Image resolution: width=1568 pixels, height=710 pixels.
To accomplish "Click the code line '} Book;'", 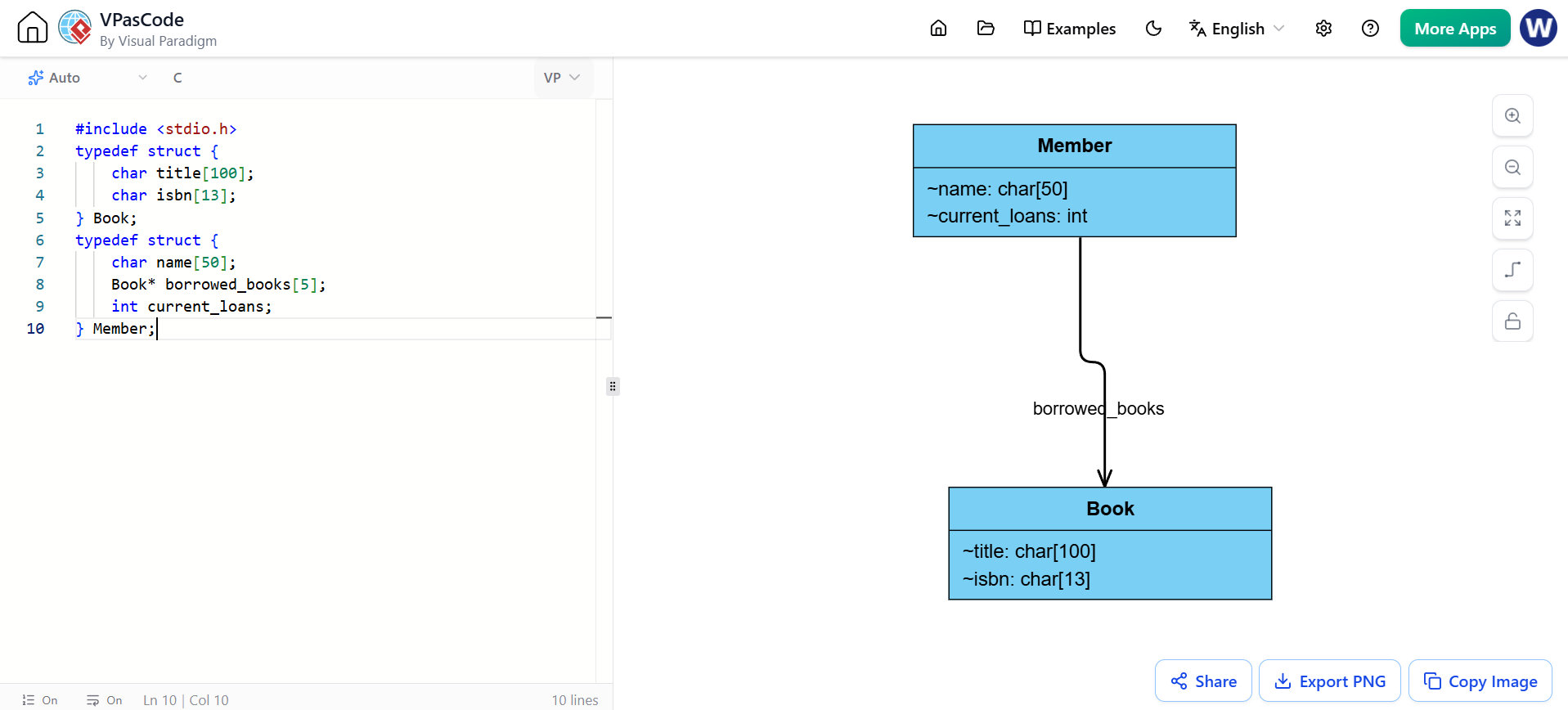I will point(106,218).
